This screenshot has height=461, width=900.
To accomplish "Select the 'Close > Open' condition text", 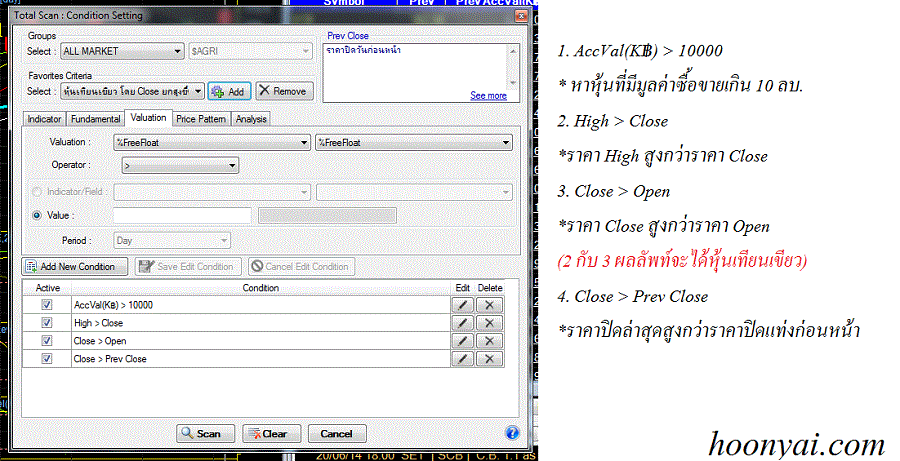I will point(100,341).
